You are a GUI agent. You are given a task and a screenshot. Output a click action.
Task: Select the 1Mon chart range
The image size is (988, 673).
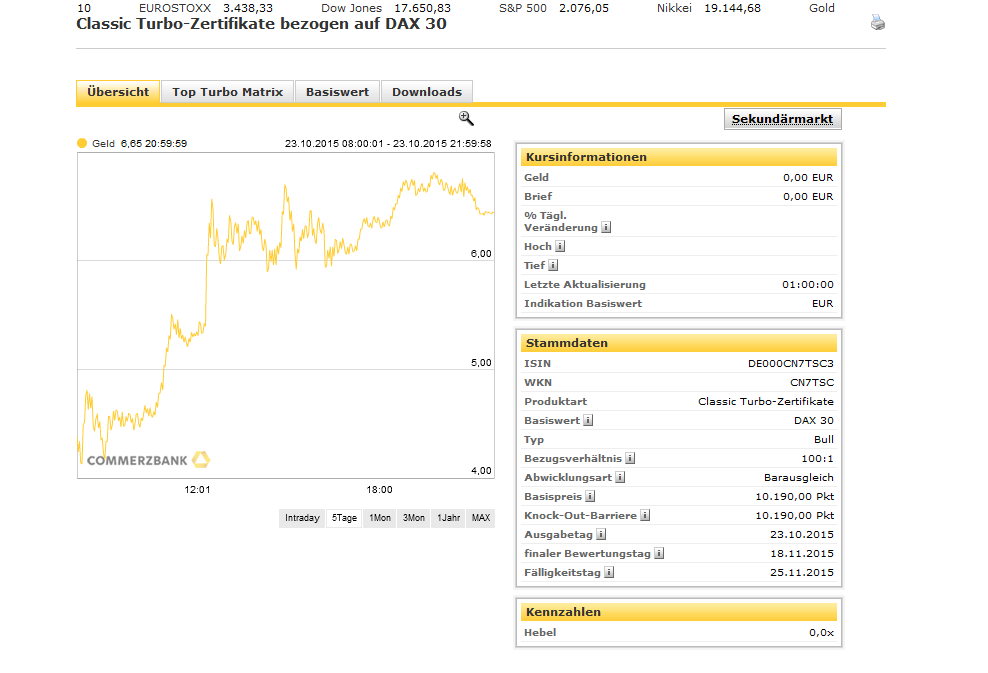tap(380, 518)
